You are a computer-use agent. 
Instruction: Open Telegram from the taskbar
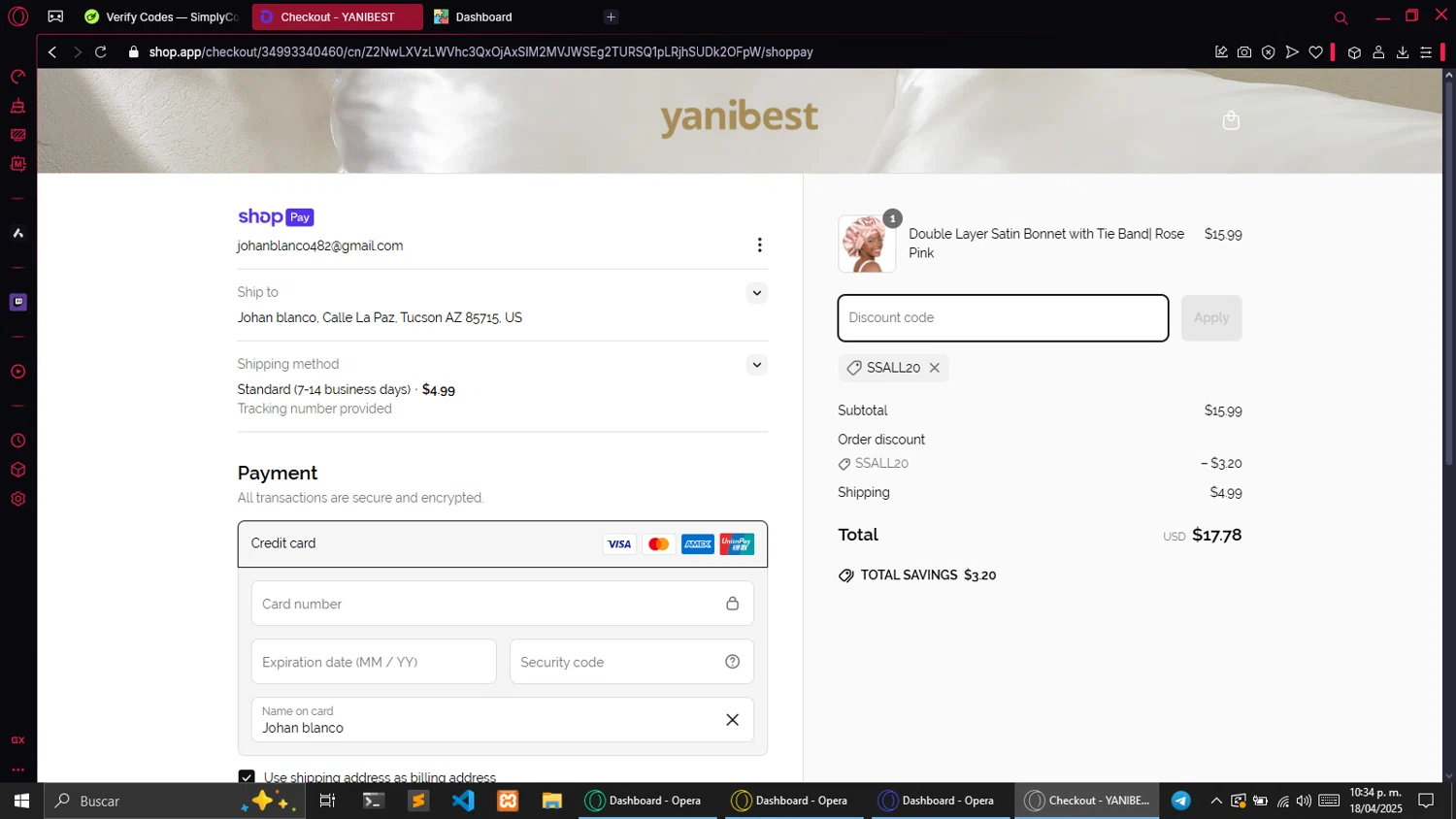click(x=1180, y=801)
